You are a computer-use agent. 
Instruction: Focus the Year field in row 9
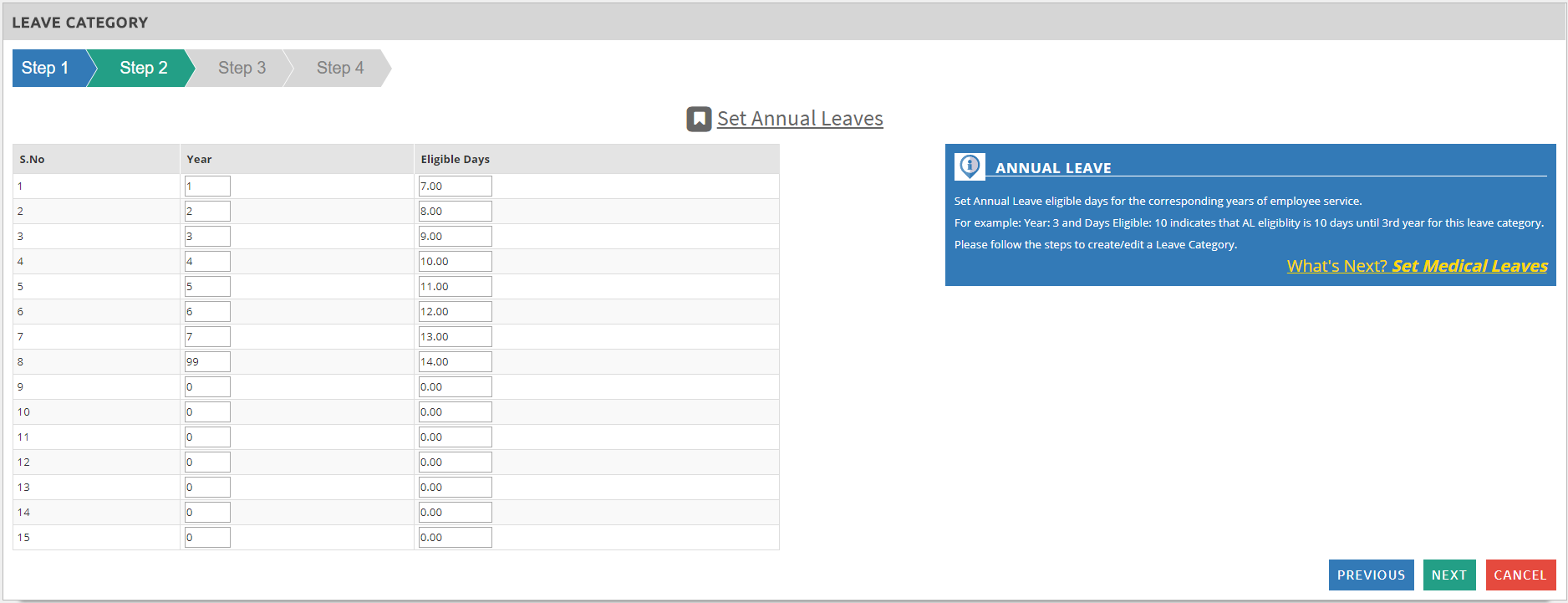pos(207,386)
